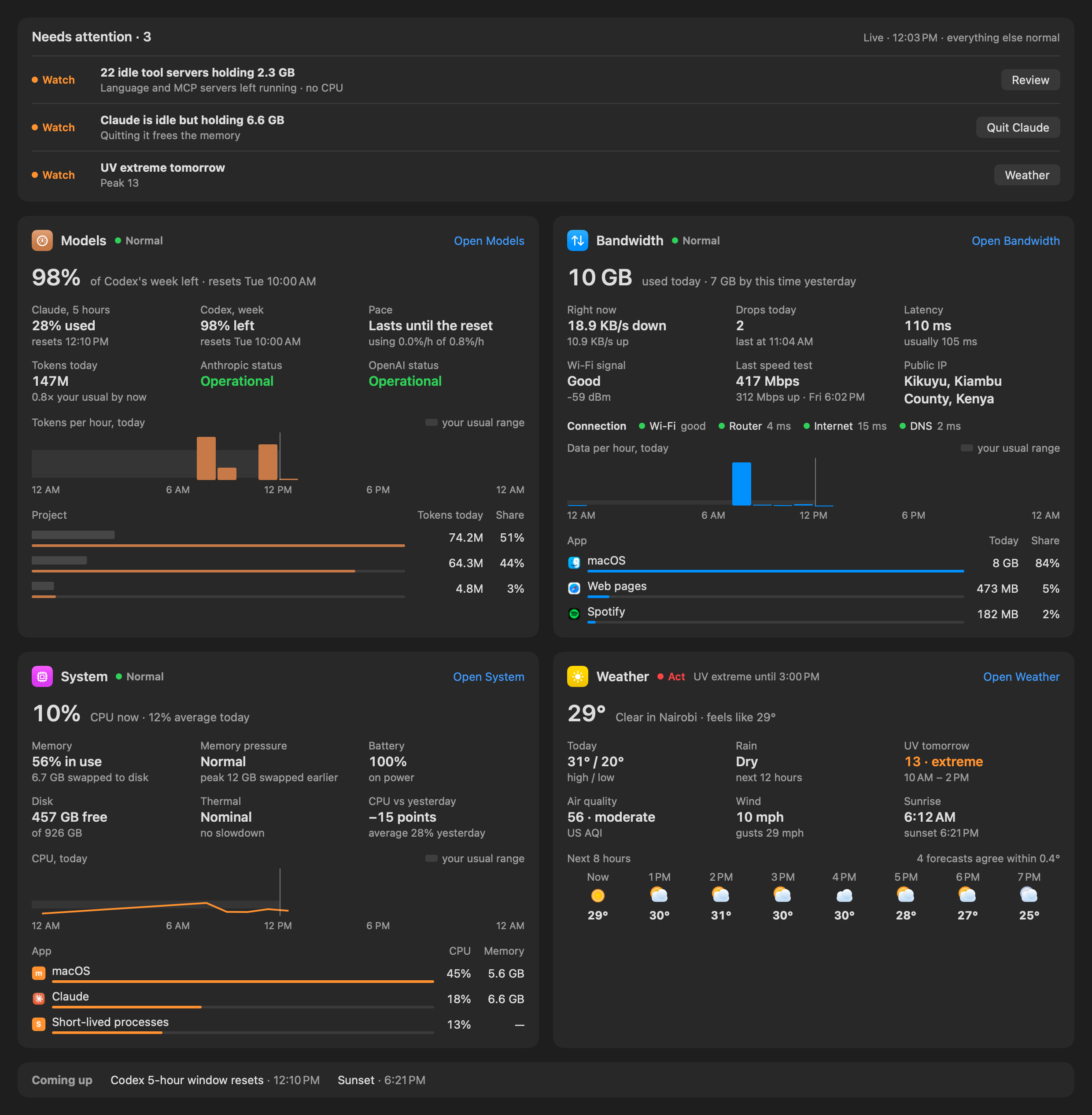1092x1115 pixels.
Task: Click the 6 PM forecast weather icon
Action: click(967, 895)
